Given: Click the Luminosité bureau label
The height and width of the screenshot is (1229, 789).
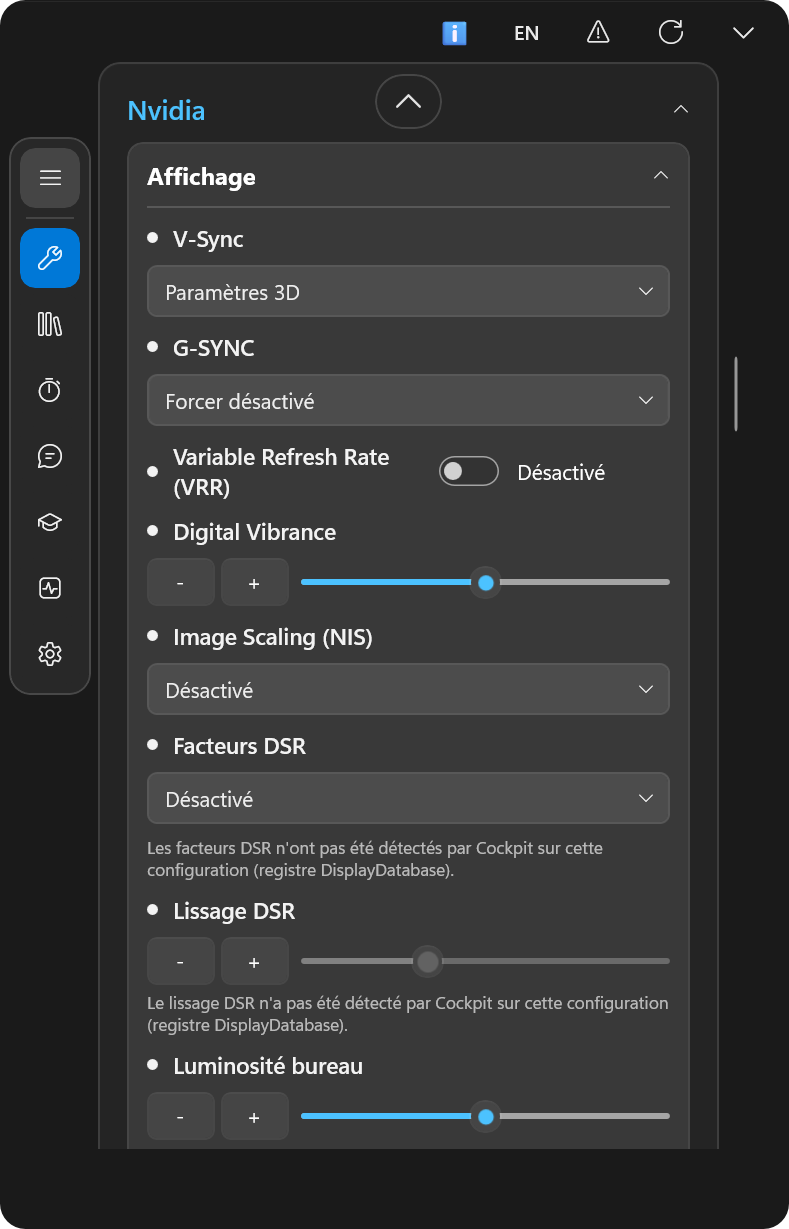Looking at the screenshot, I should click(268, 1066).
